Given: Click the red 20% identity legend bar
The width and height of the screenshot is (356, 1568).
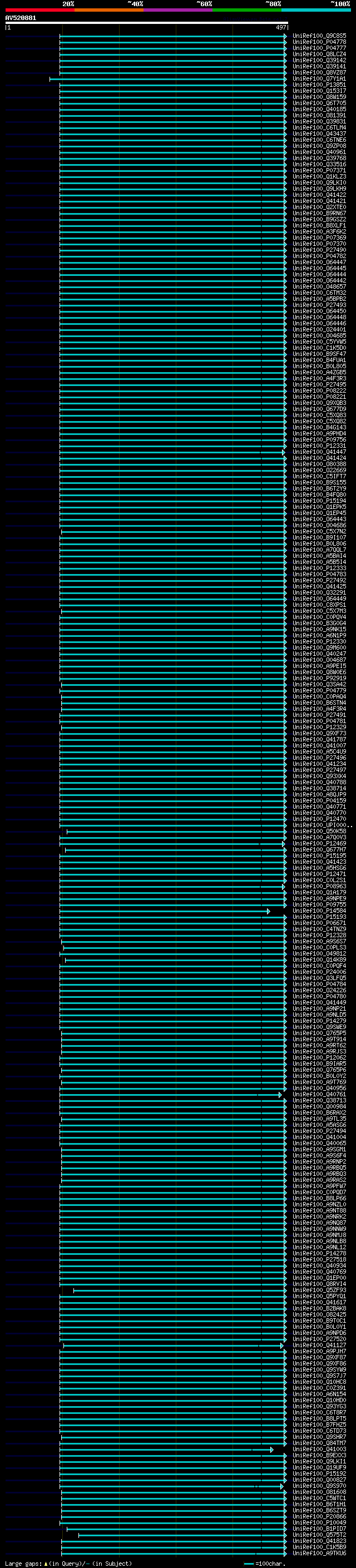Looking at the screenshot, I should pyautogui.click(x=39, y=10).
